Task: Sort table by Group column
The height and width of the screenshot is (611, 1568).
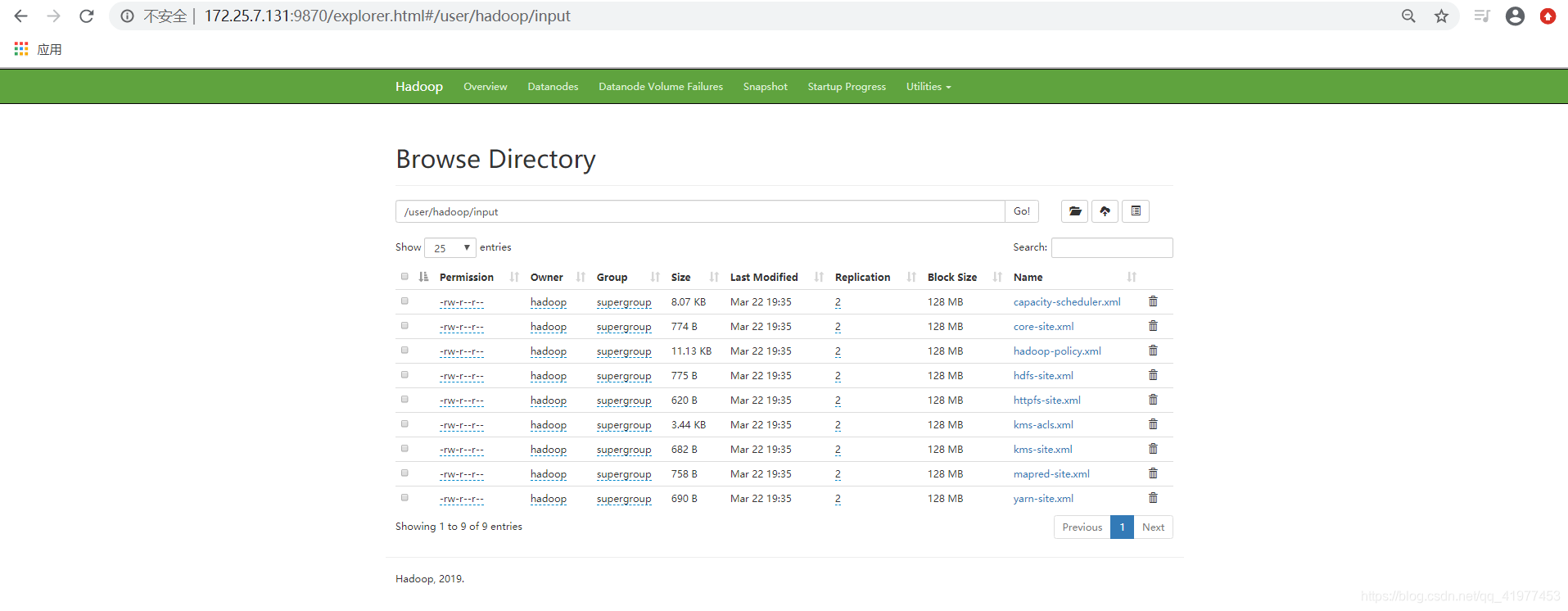Action: tap(628, 278)
